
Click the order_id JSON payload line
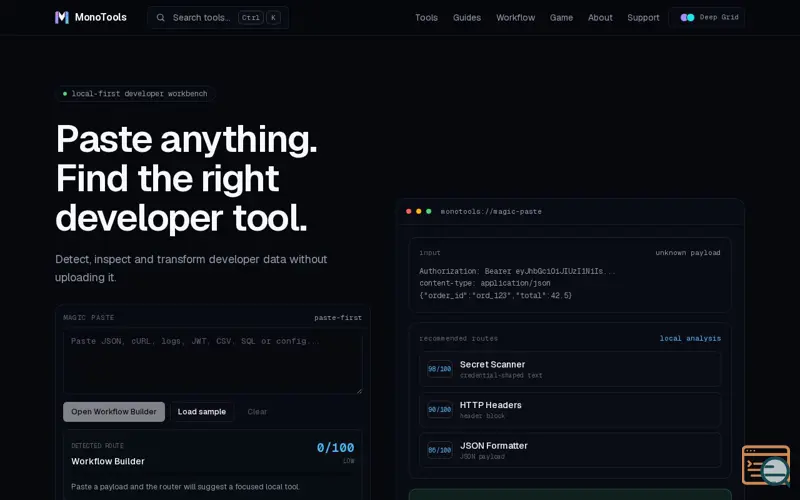click(x=495, y=295)
